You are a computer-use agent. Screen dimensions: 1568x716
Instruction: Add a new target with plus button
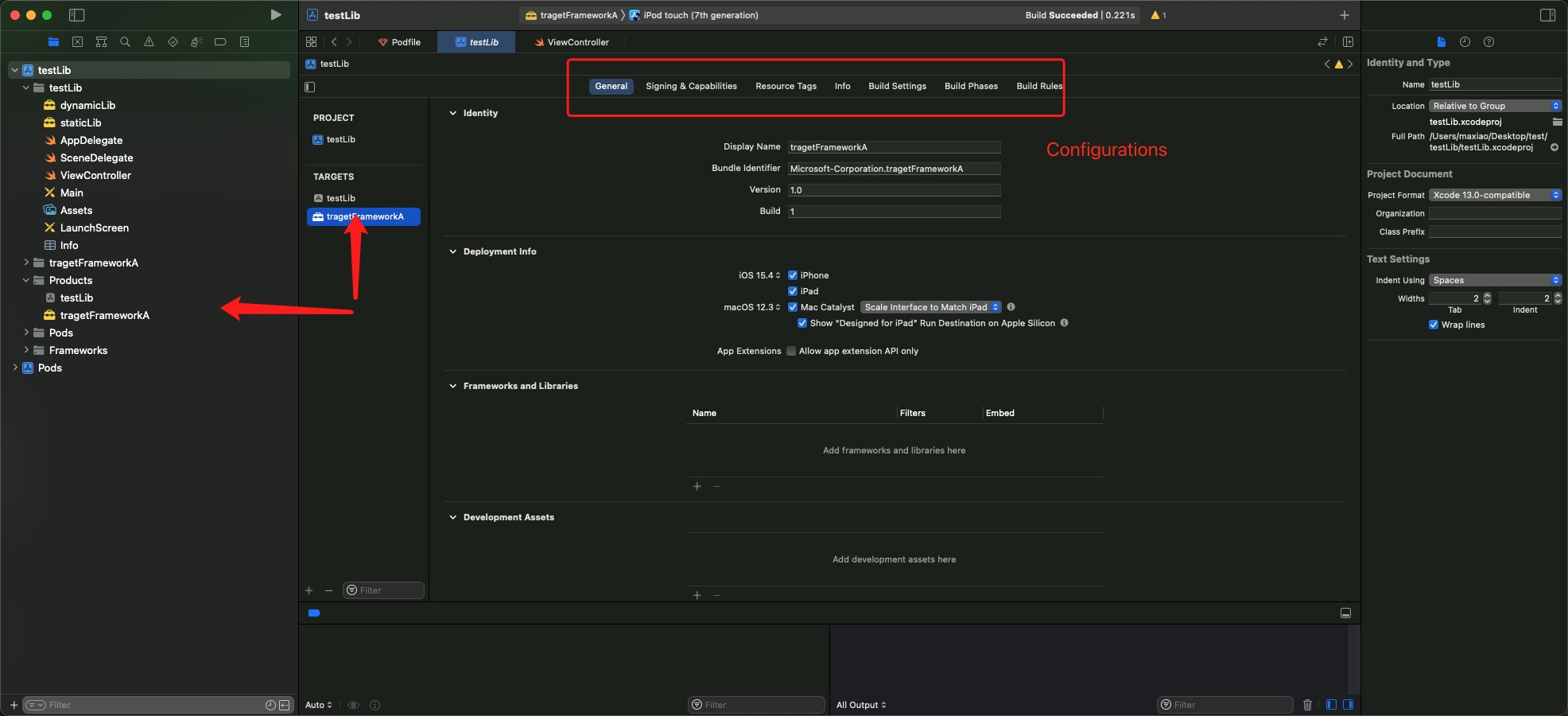(x=309, y=590)
